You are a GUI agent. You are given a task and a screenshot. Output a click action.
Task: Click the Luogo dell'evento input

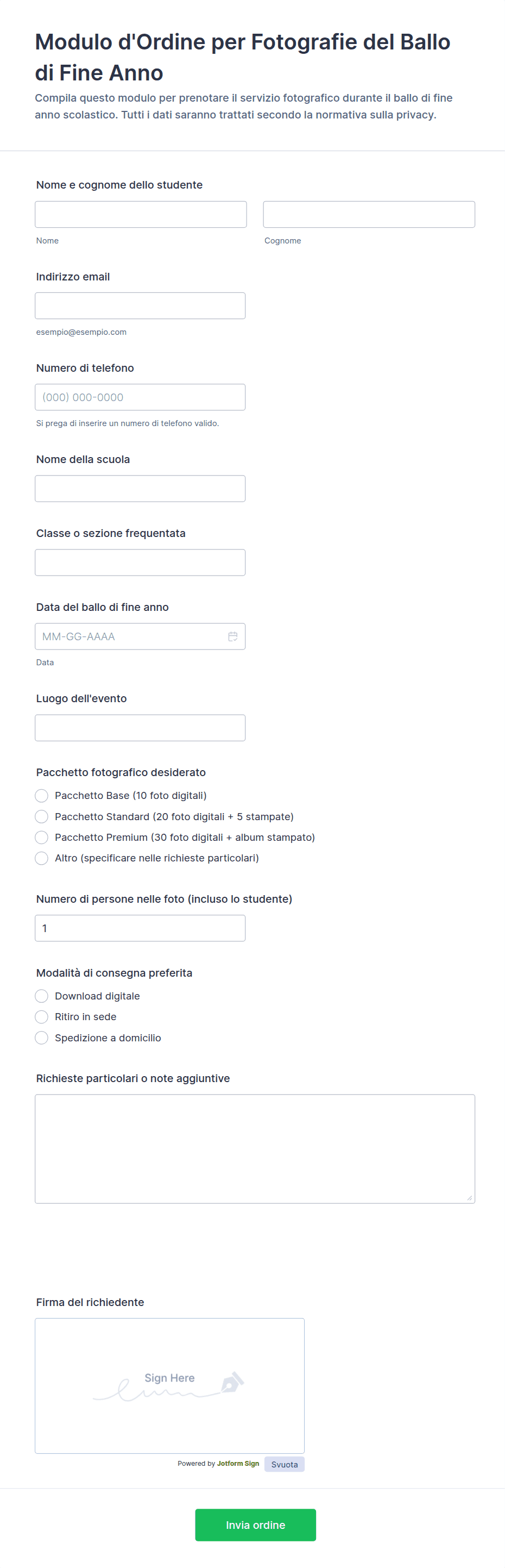click(x=140, y=728)
